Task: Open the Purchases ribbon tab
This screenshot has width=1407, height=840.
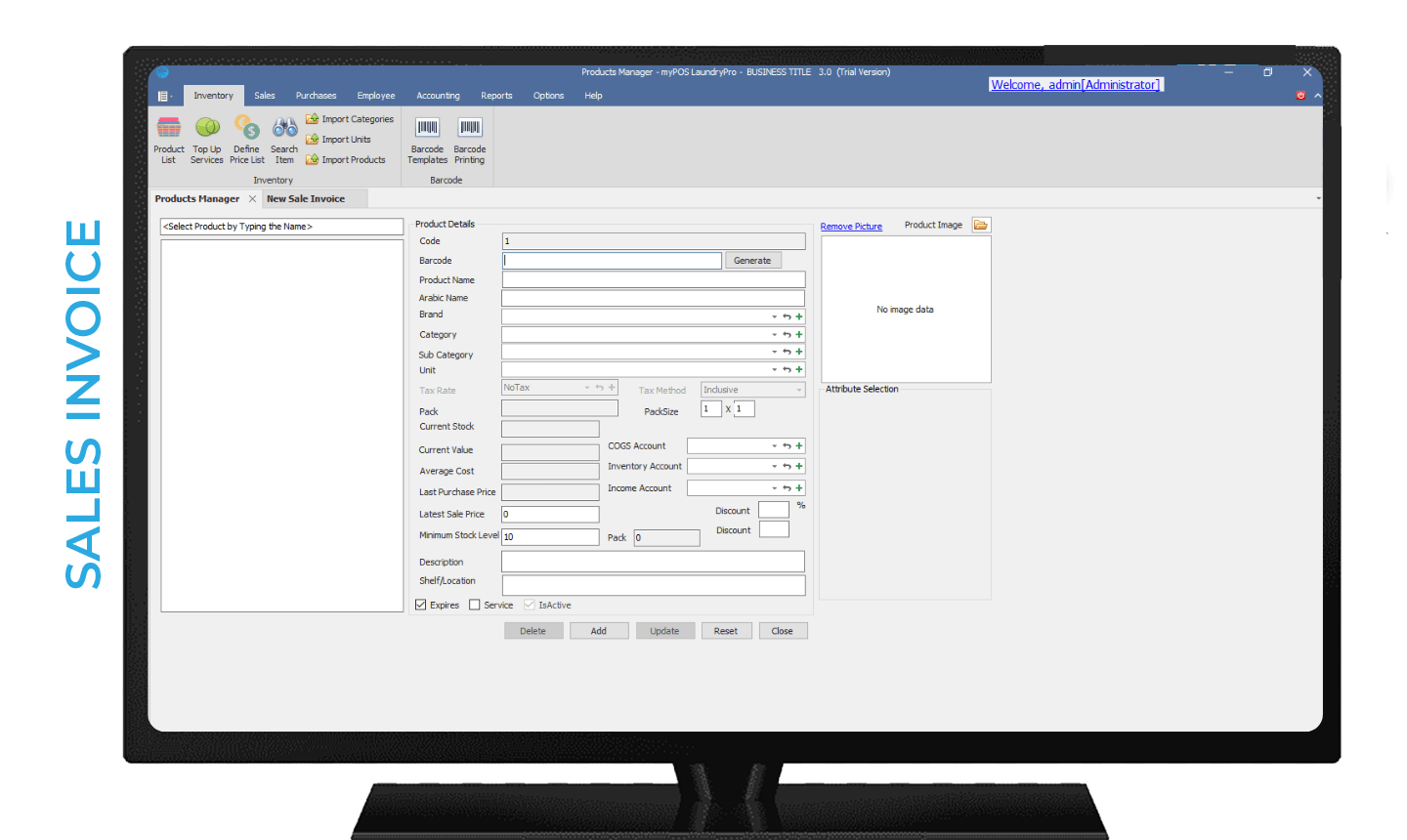Action: coord(316,95)
